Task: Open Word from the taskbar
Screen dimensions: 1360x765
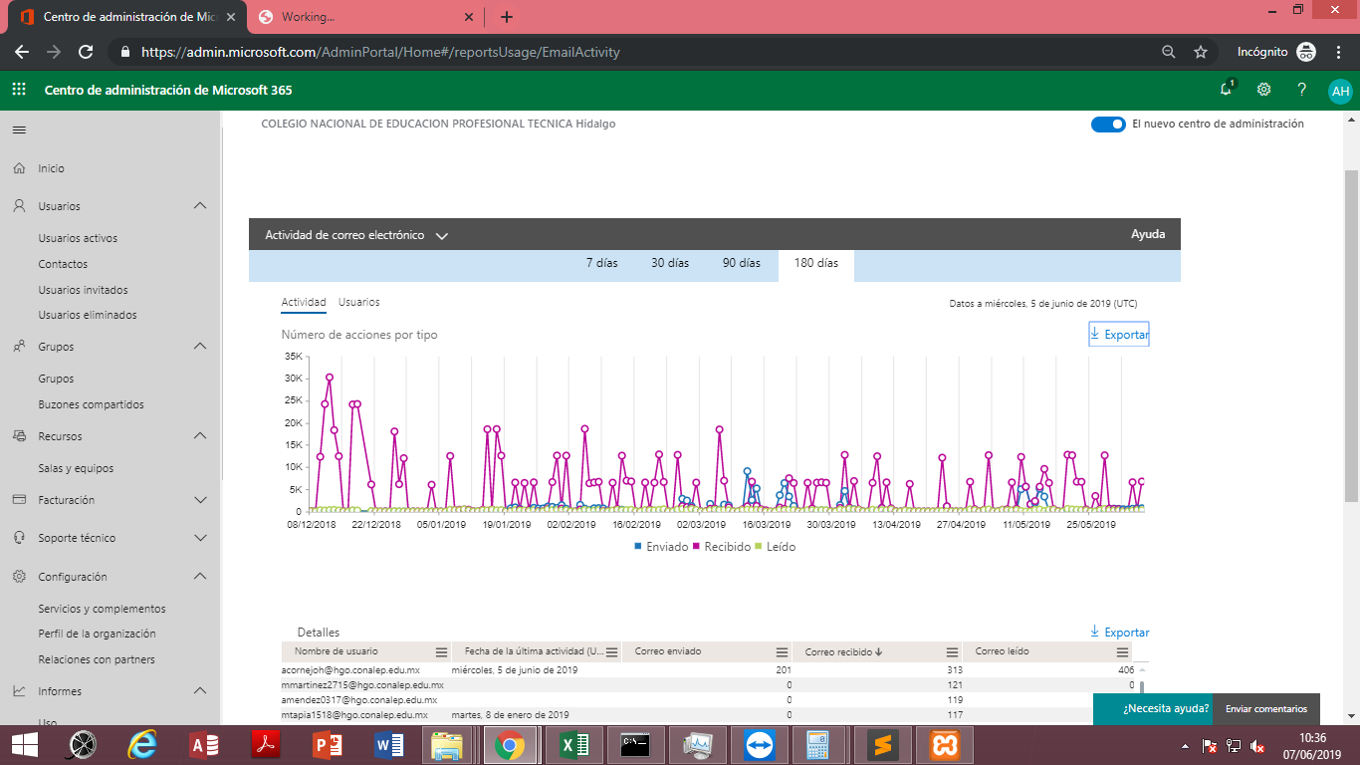Action: pos(388,745)
